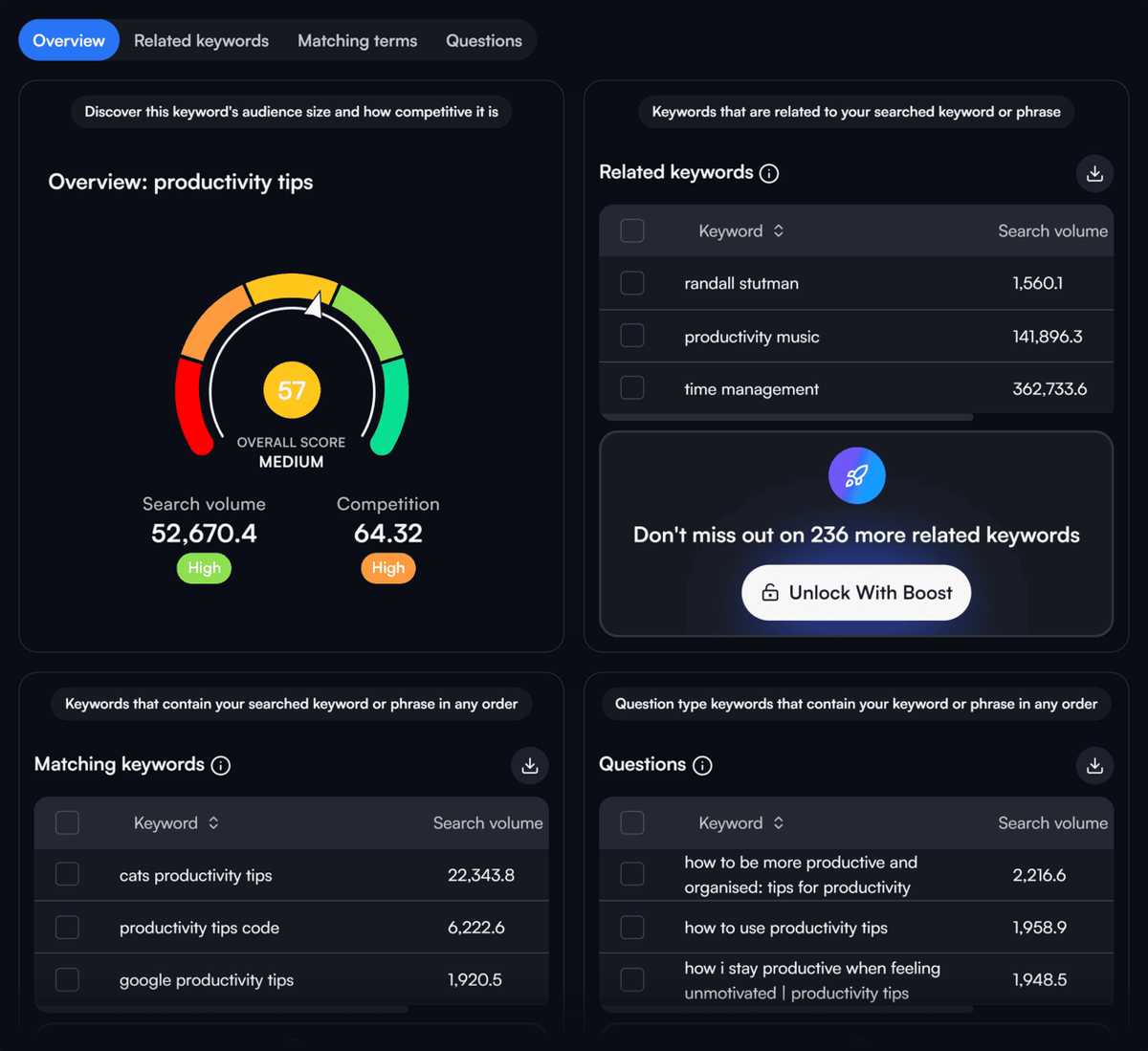
Task: Click horizontal scrollbar under Related keywords table
Action: pyautogui.click(x=786, y=417)
